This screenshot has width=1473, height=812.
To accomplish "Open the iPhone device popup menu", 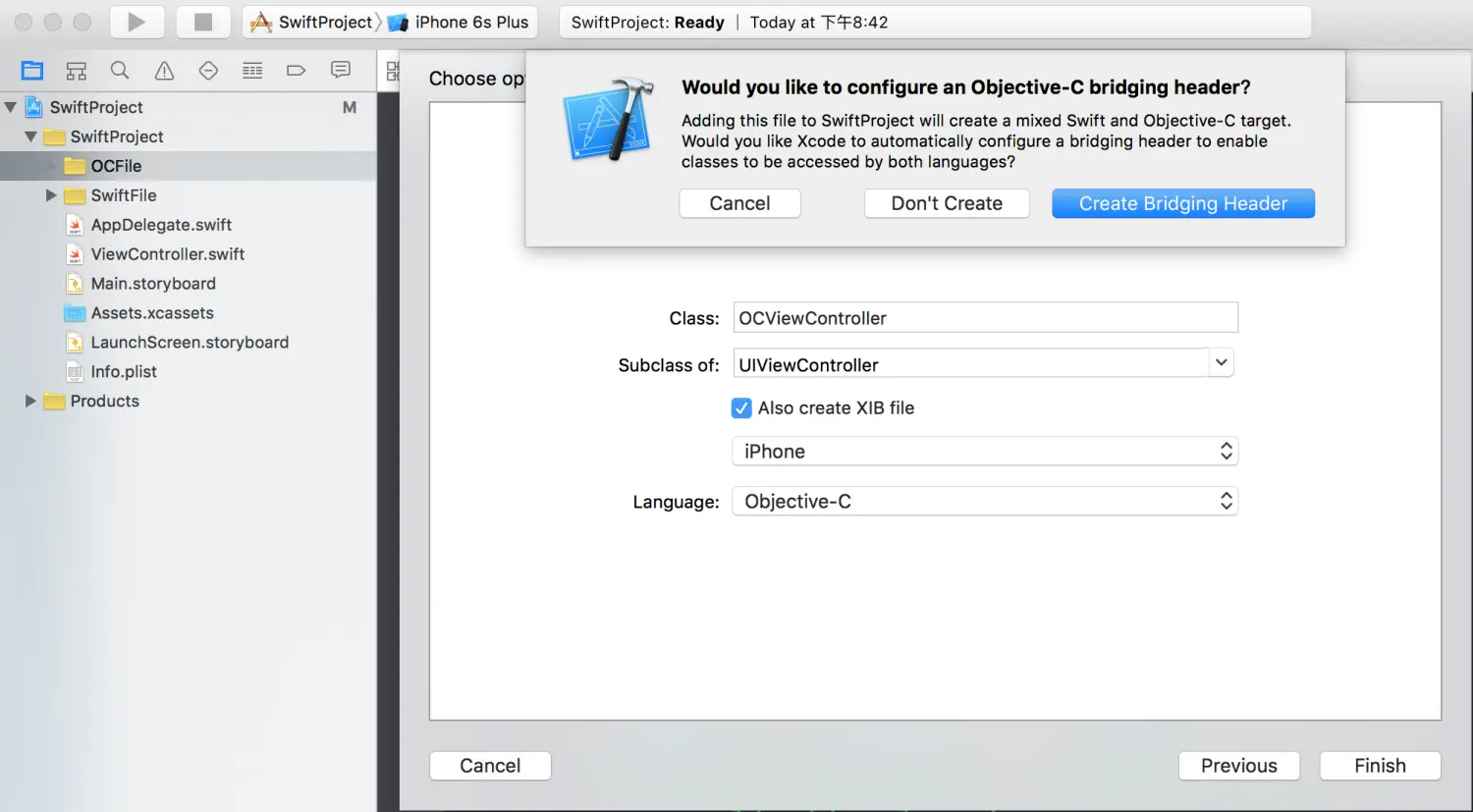I will [985, 452].
